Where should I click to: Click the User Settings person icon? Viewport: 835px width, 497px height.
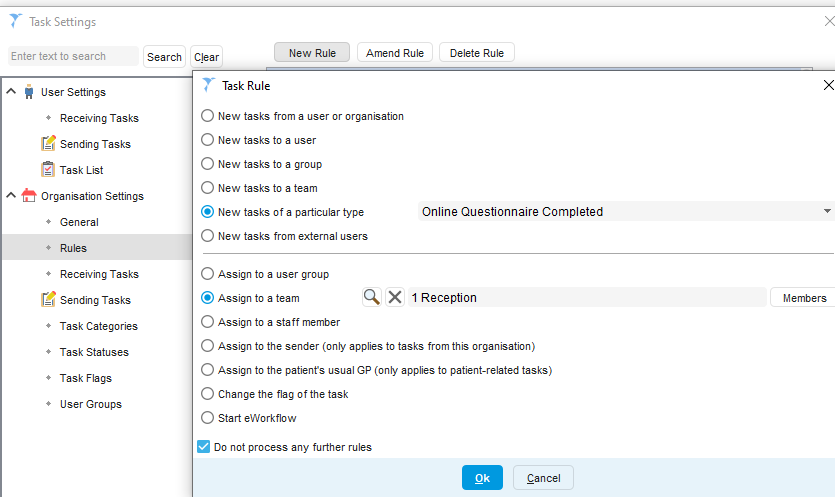coord(29,92)
